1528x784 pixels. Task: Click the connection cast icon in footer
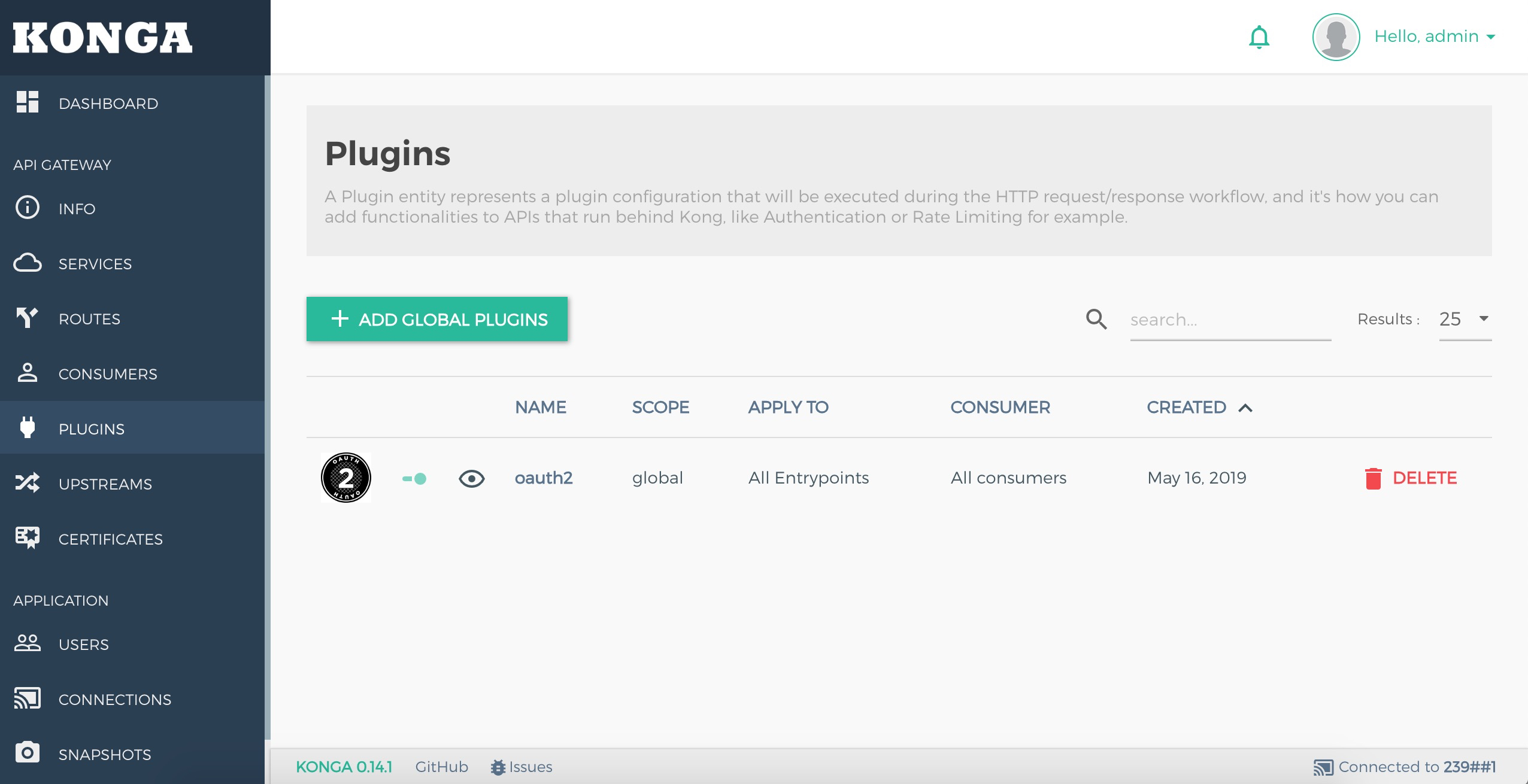click(1323, 767)
